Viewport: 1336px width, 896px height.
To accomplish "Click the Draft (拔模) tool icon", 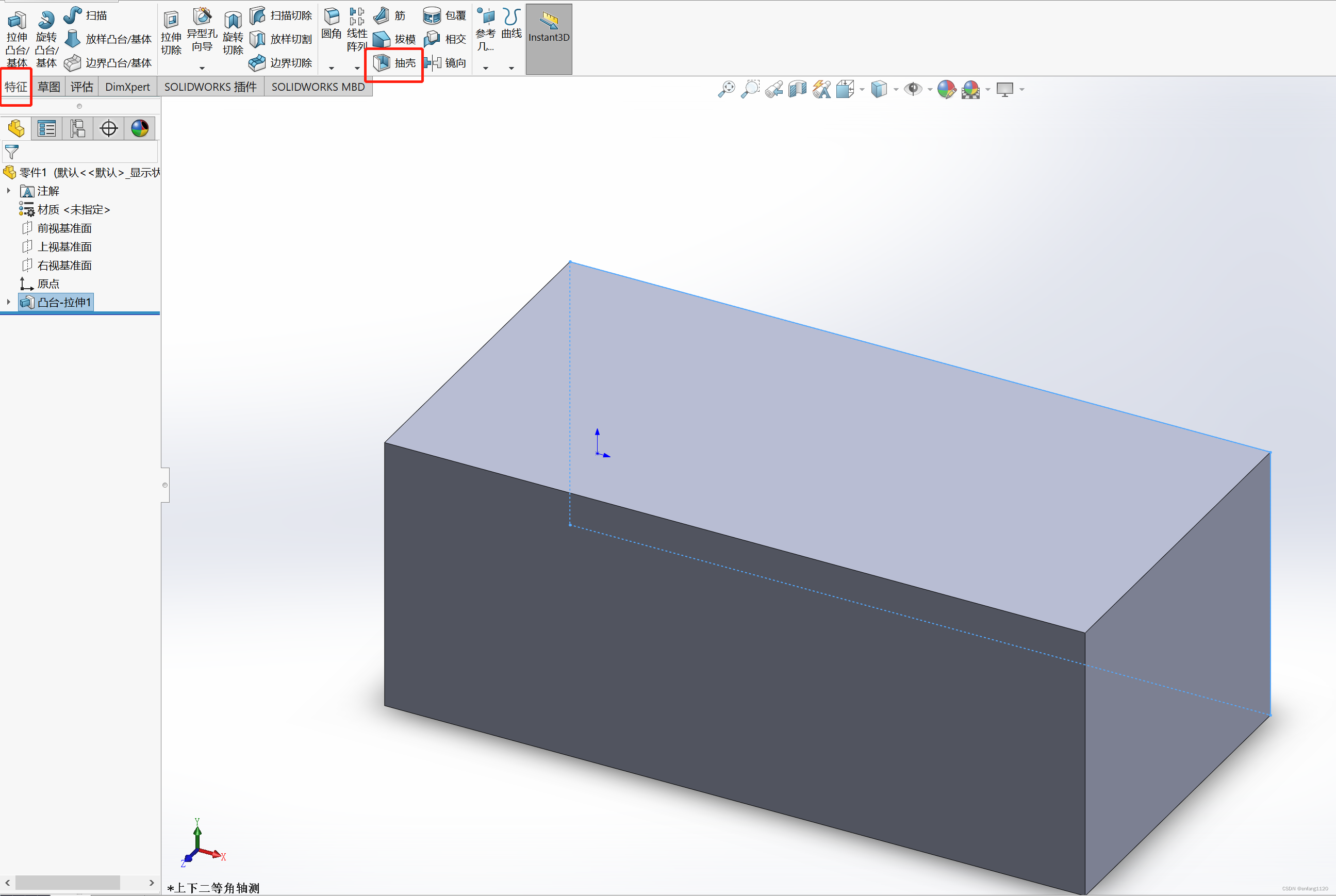I will tap(382, 39).
